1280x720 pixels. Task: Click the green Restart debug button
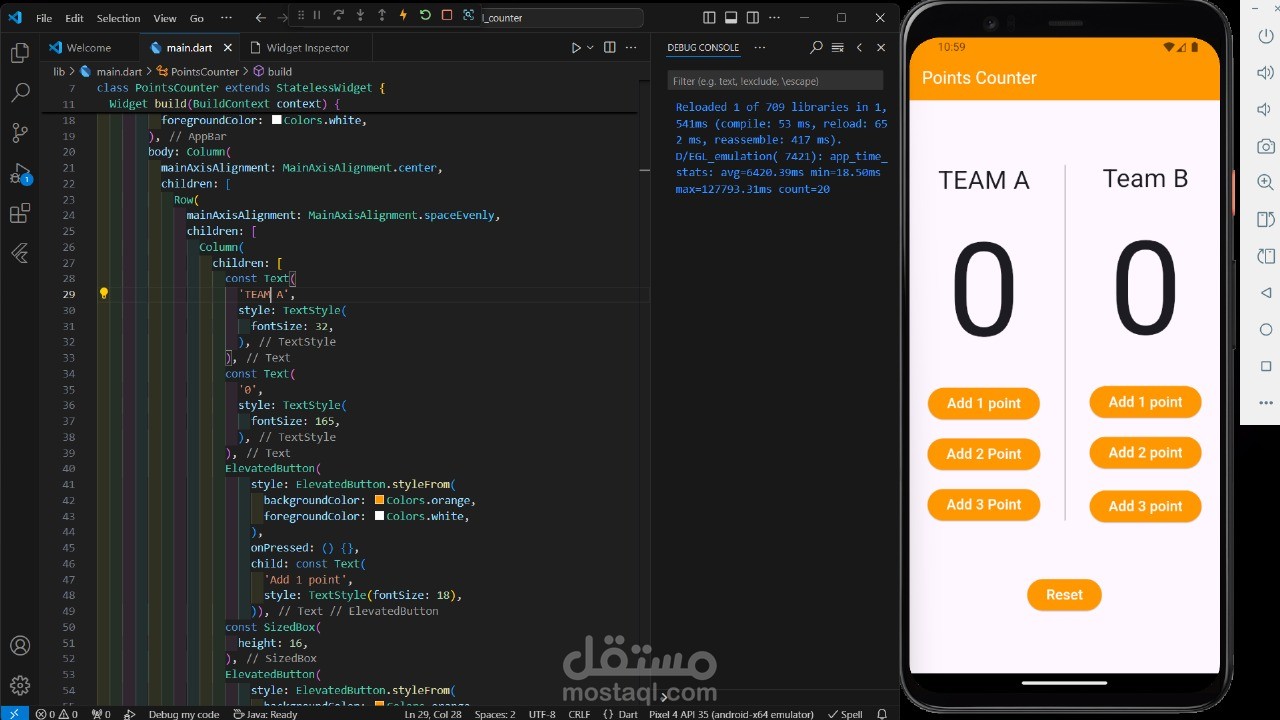tap(425, 15)
